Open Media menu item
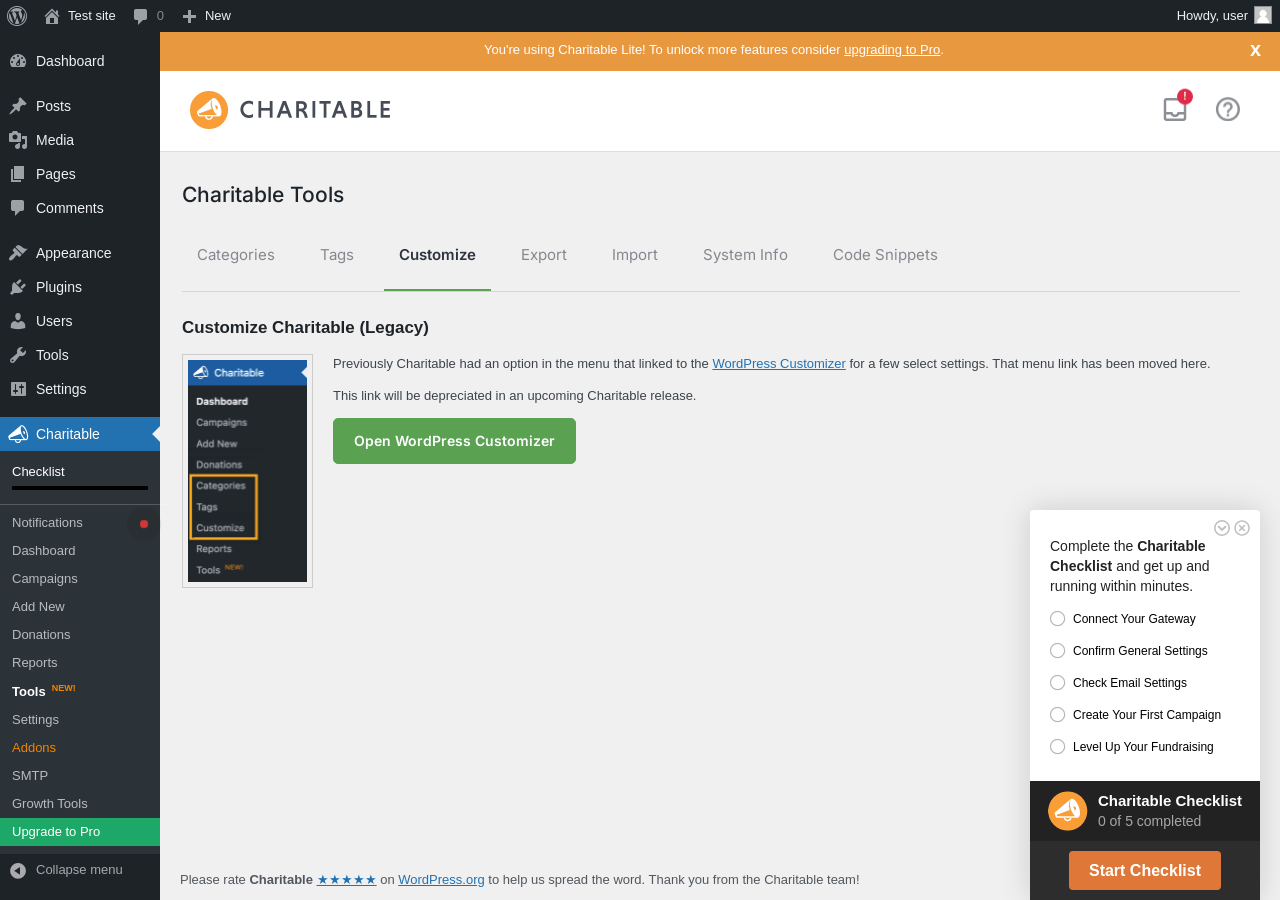 (x=80, y=140)
